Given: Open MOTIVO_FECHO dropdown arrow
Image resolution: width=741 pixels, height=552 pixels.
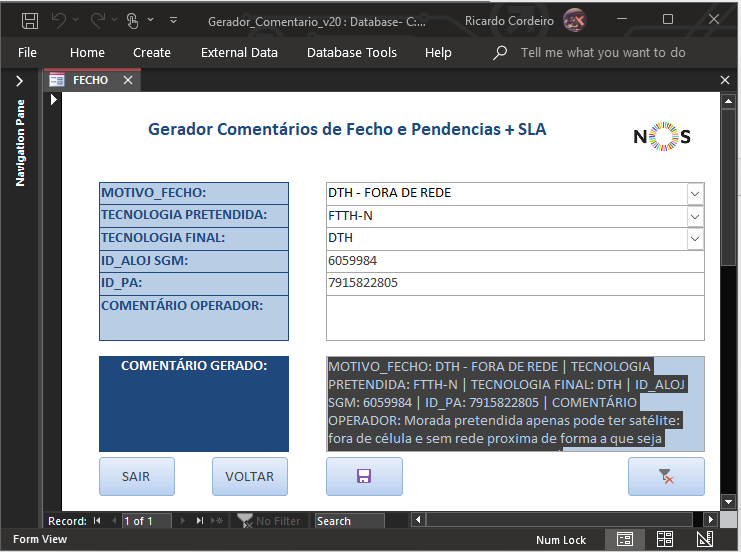Looking at the screenshot, I should pos(695,194).
